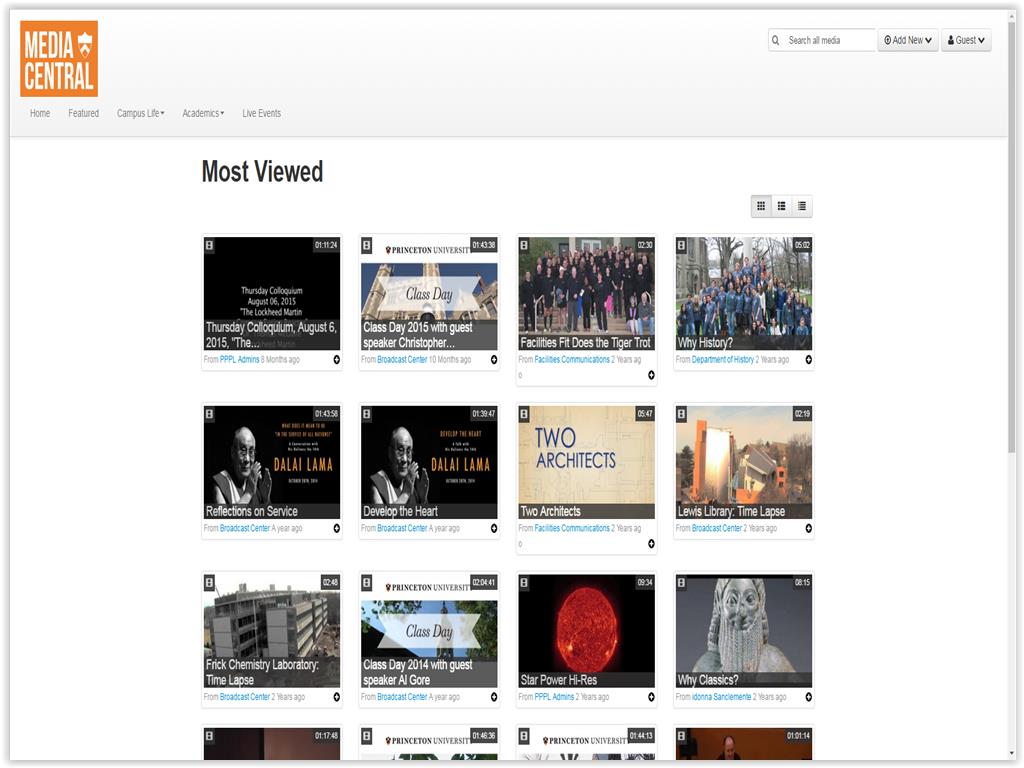Switch to detailed list view
Viewport: 1024px width, 768px height.
coord(782,206)
